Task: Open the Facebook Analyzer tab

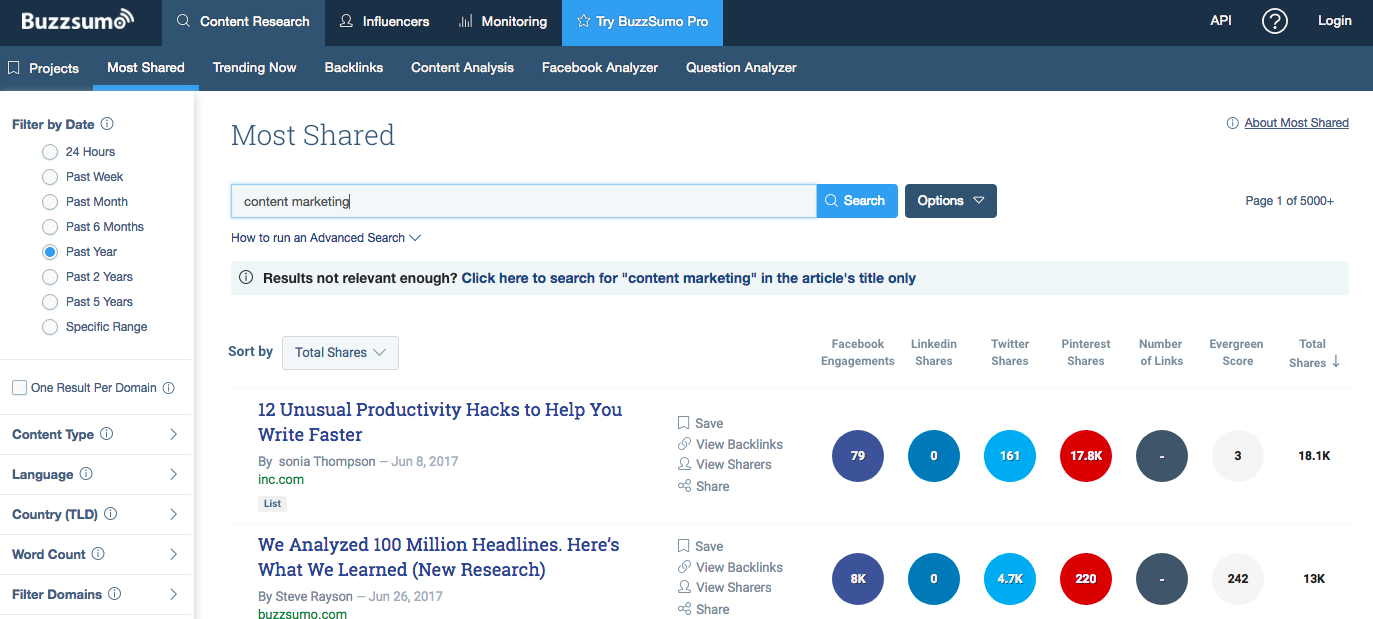Action: pyautogui.click(x=600, y=68)
